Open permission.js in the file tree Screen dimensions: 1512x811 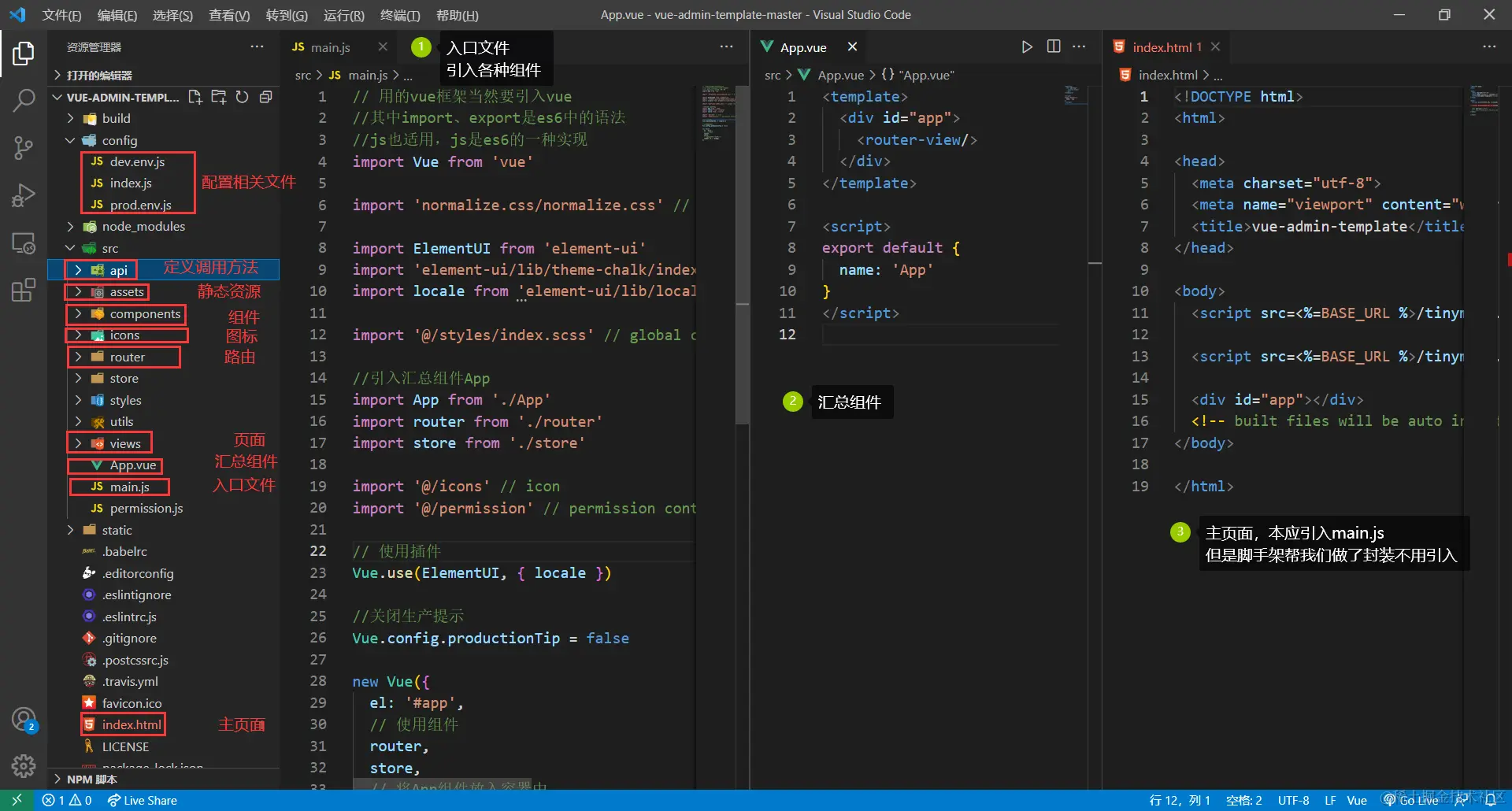coord(146,509)
